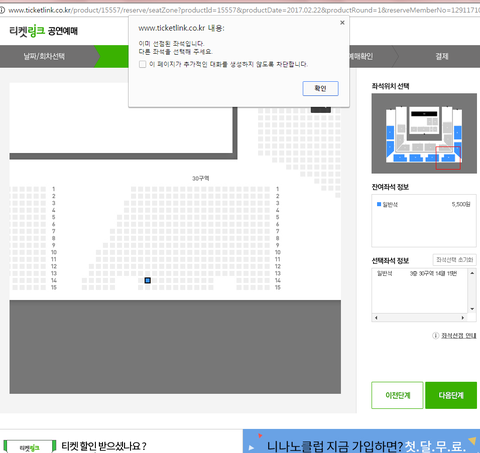Image resolution: width=480 pixels, height=453 pixels.
Task: Check the block additional dialogs checkbox
Action: pos(143,64)
